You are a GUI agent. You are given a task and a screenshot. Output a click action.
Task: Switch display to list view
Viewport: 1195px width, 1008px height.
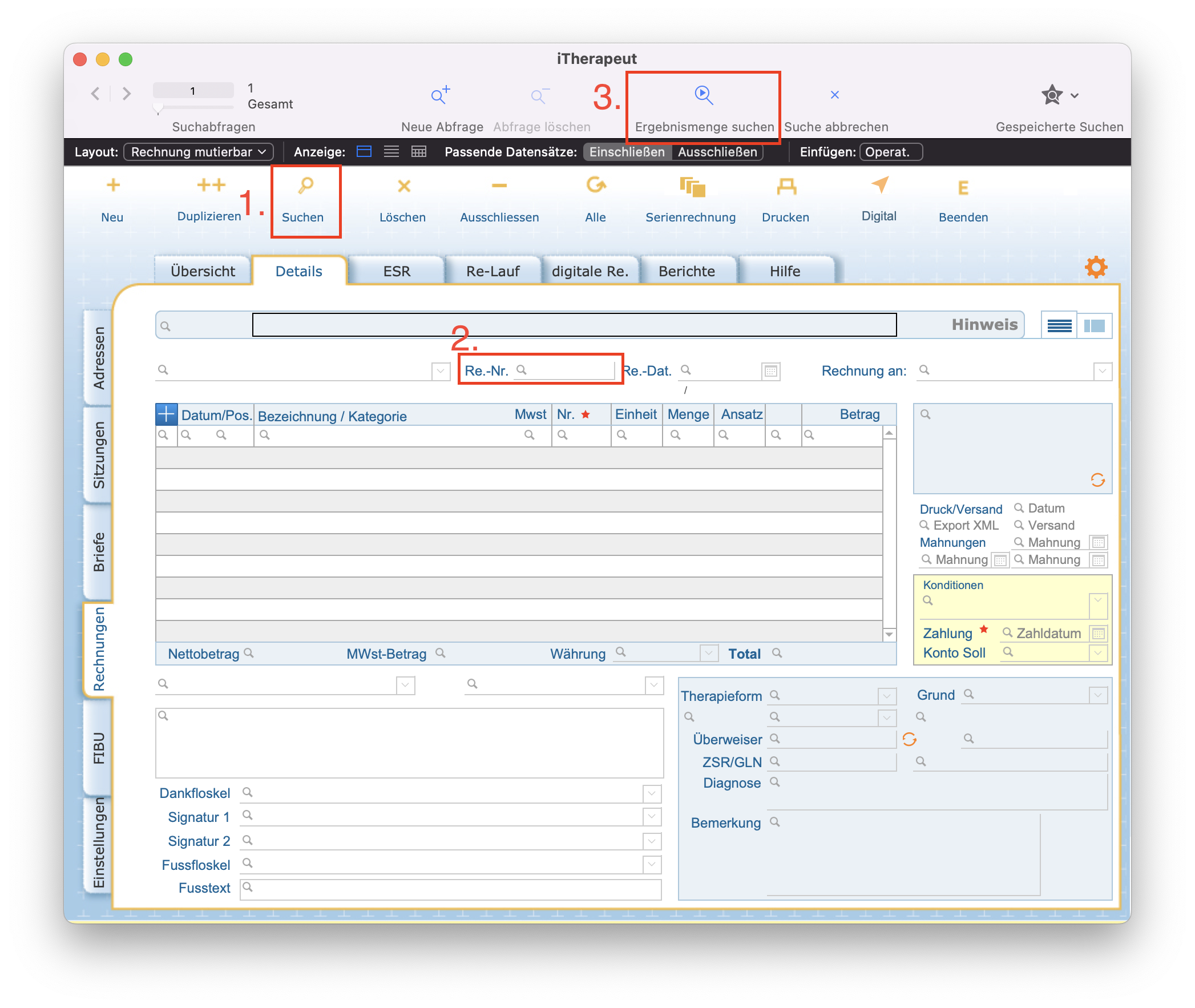point(391,152)
